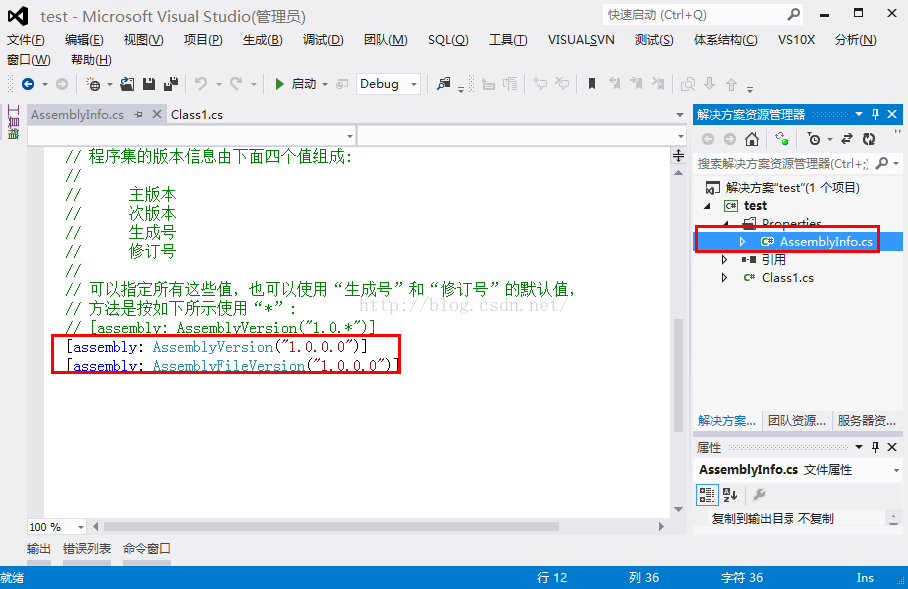Viewport: 908px width, 589px height.
Task: Click the editor vertical scrollbar down arrow
Action: click(679, 509)
